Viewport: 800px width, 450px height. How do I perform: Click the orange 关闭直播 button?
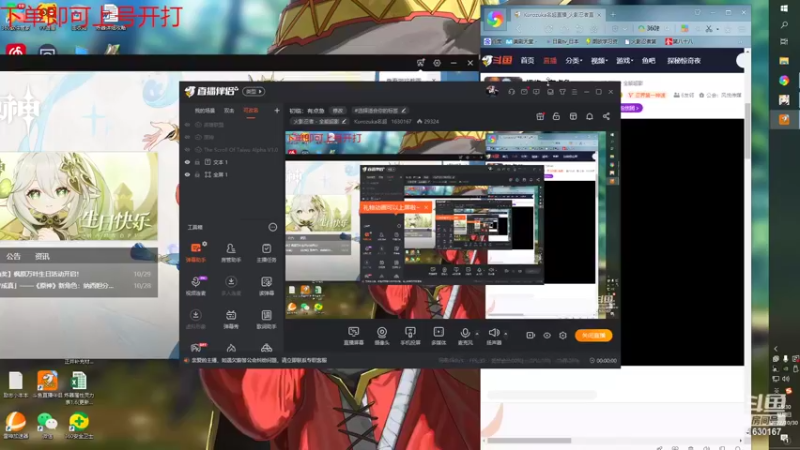[x=593, y=335]
